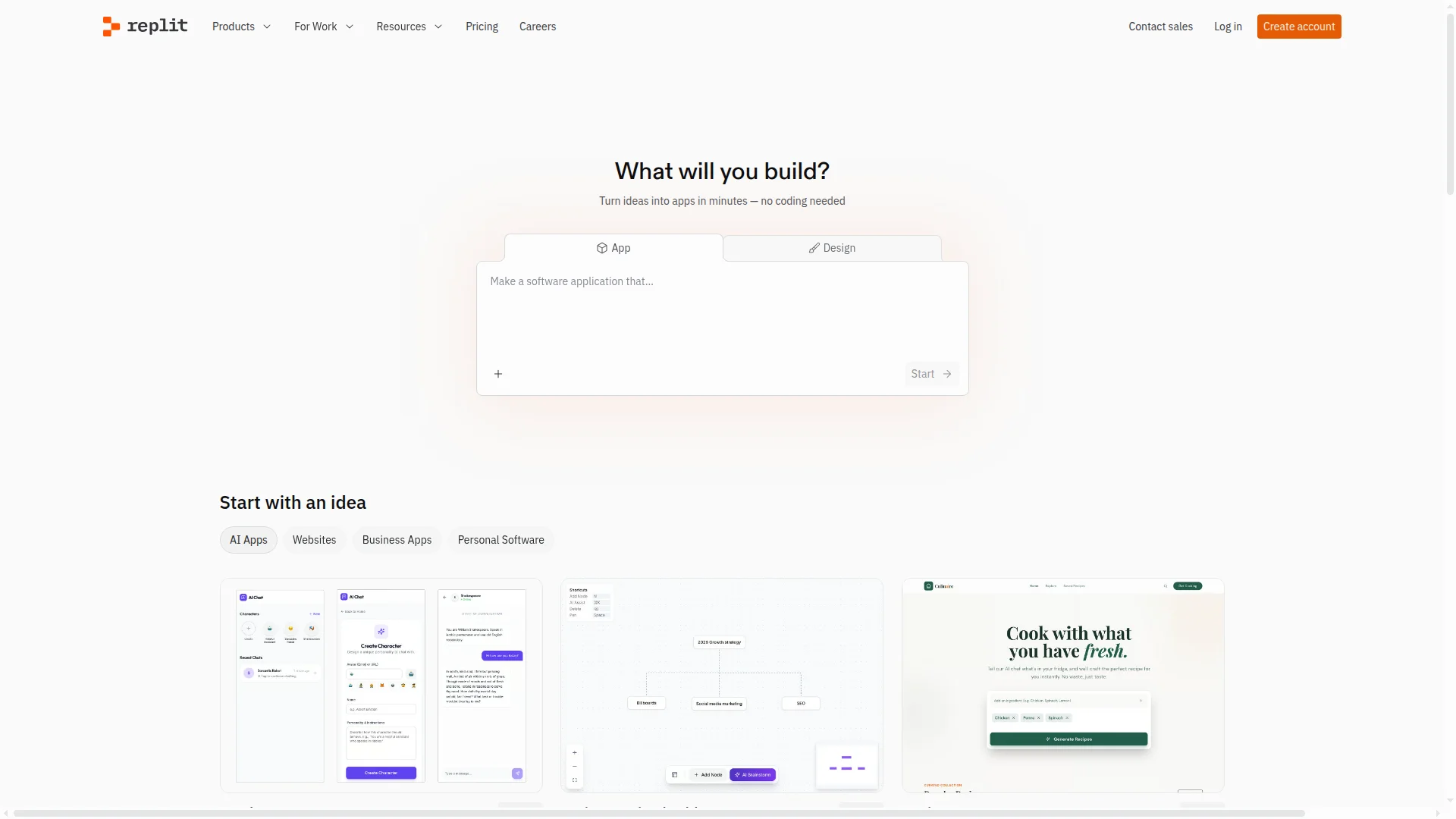Viewport: 1456px width, 819px height.
Task: Click the Start arrow to submit prompt
Action: [x=931, y=373]
